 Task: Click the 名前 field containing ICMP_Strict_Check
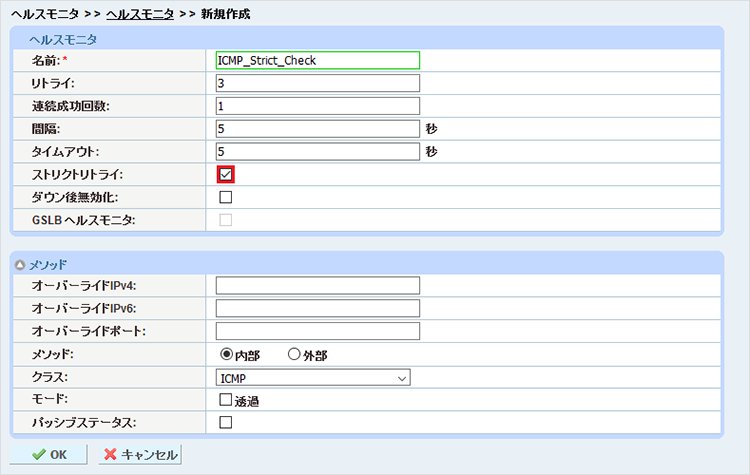[x=317, y=60]
